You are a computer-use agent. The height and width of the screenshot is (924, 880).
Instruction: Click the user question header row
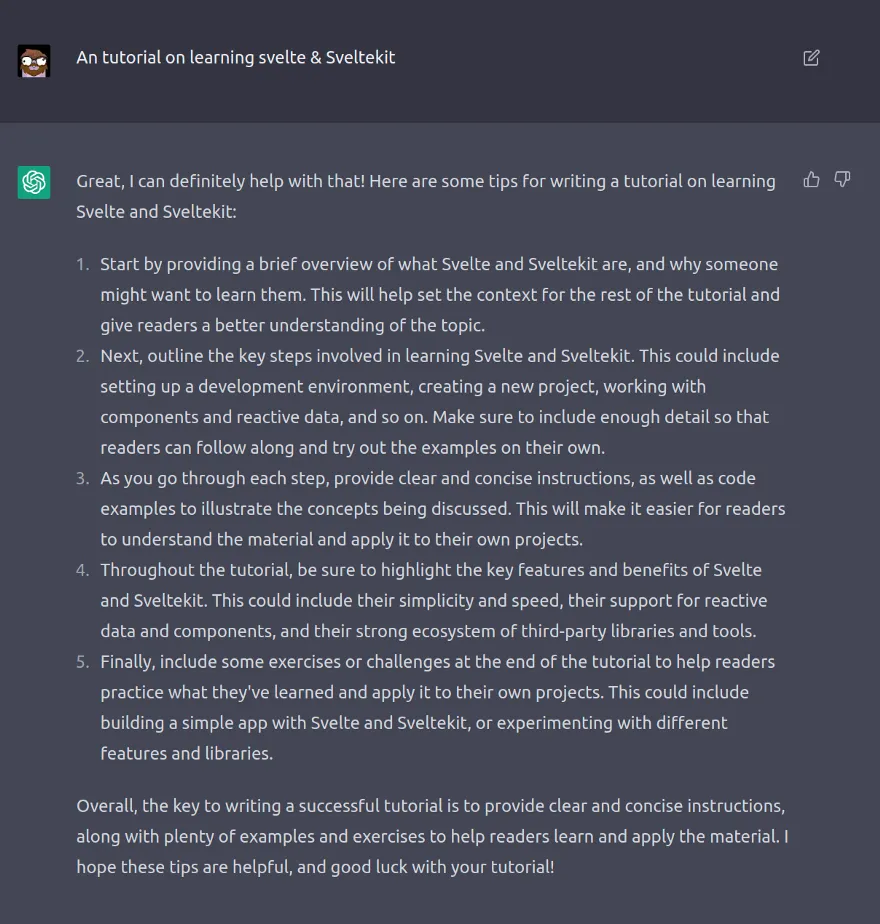click(x=440, y=58)
